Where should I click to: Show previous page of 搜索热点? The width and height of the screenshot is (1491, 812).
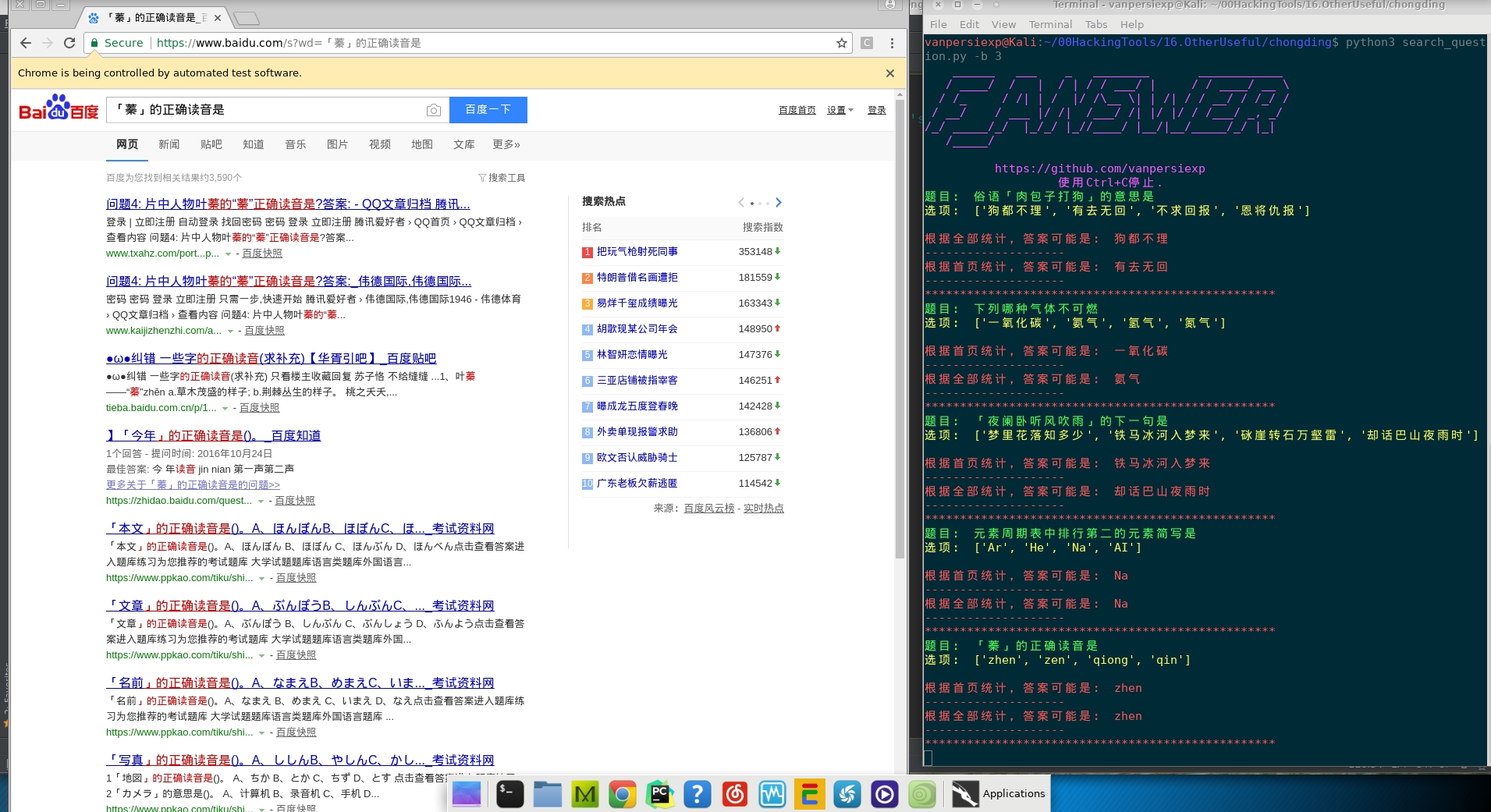tap(741, 203)
